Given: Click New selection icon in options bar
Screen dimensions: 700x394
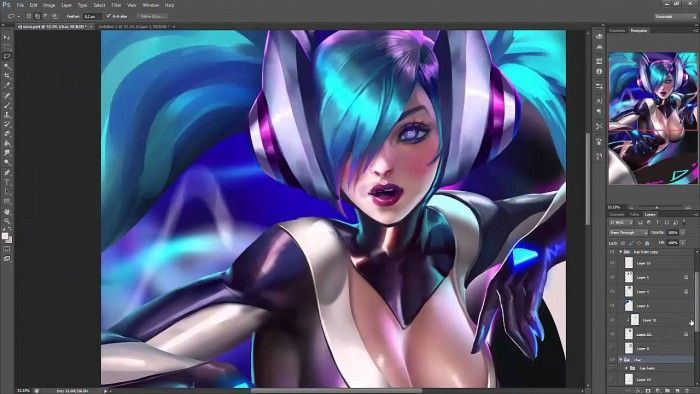Looking at the screenshot, I should click(x=29, y=16).
